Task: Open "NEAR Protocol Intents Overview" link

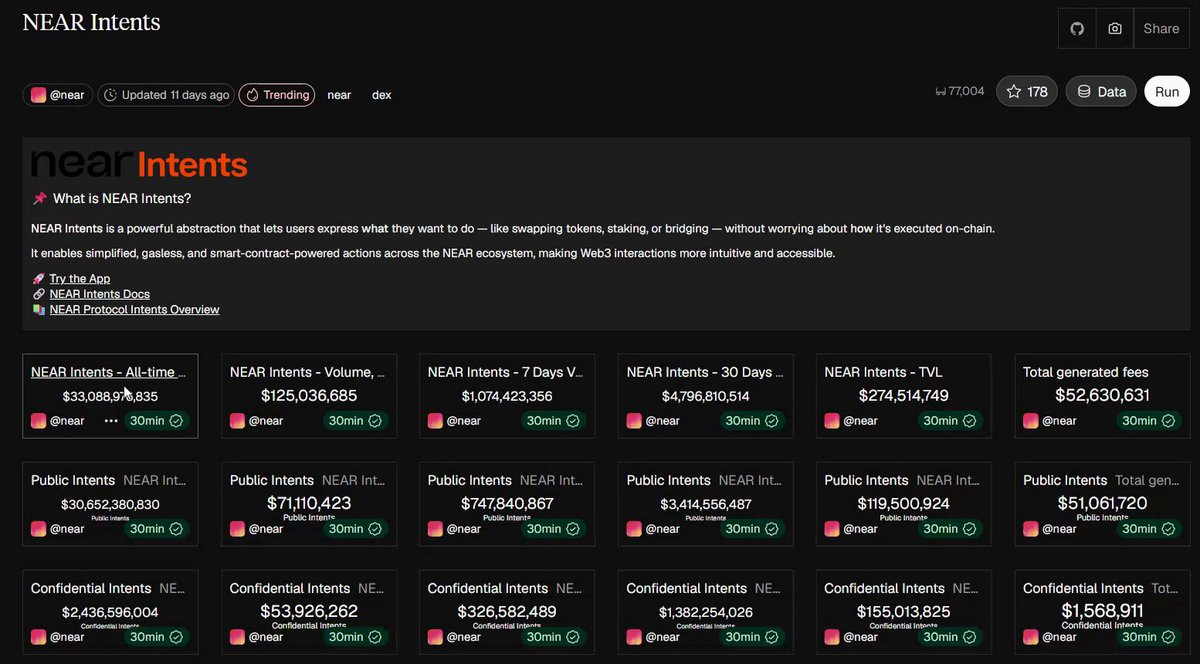Action: (134, 310)
